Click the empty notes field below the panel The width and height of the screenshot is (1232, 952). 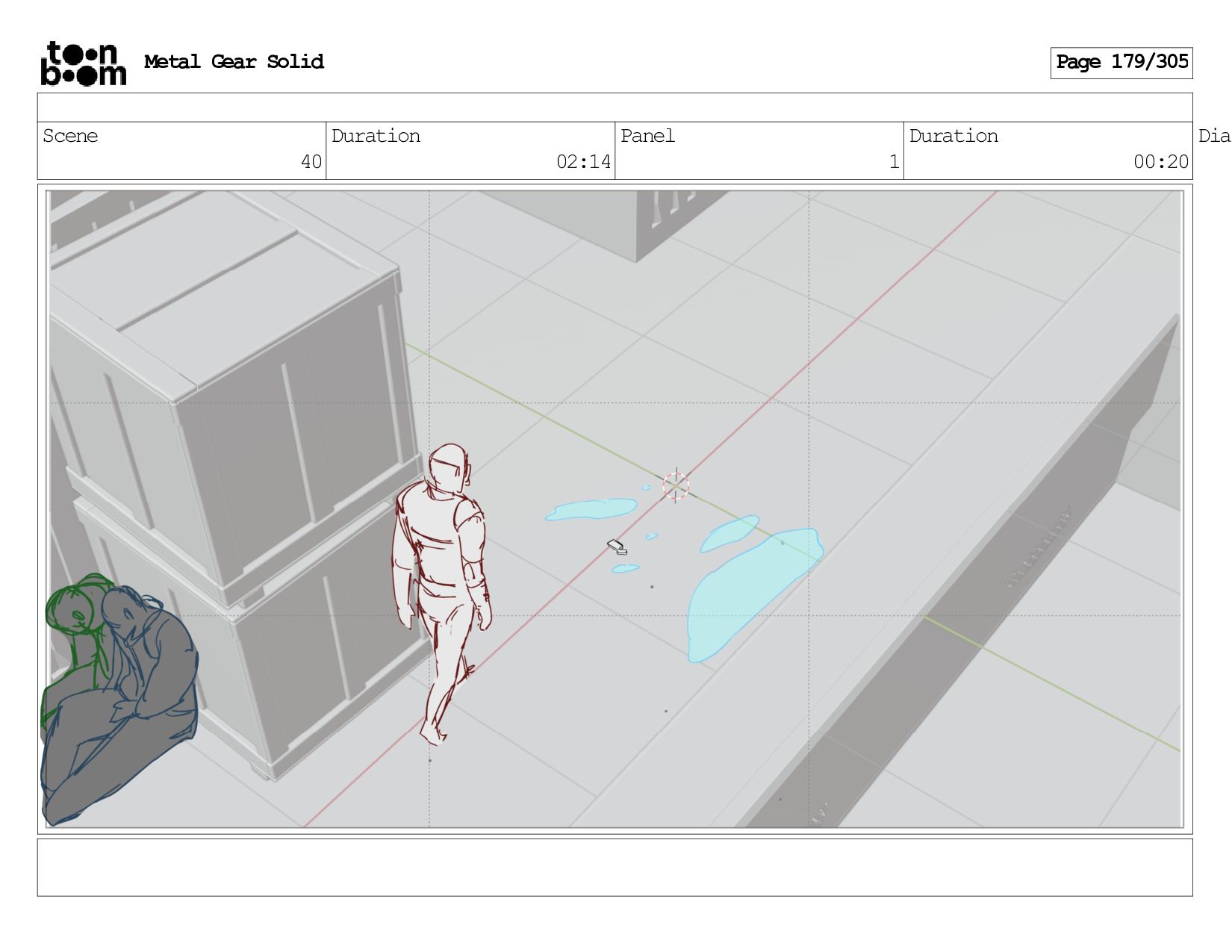pyautogui.click(x=615, y=868)
